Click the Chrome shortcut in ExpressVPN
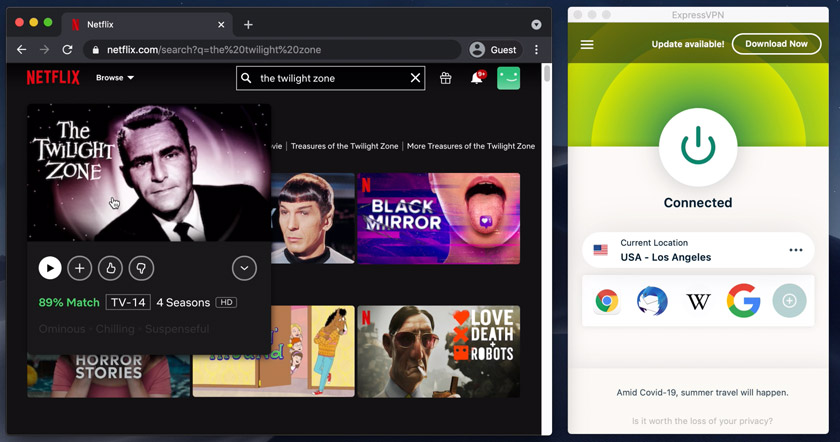 [x=606, y=300]
